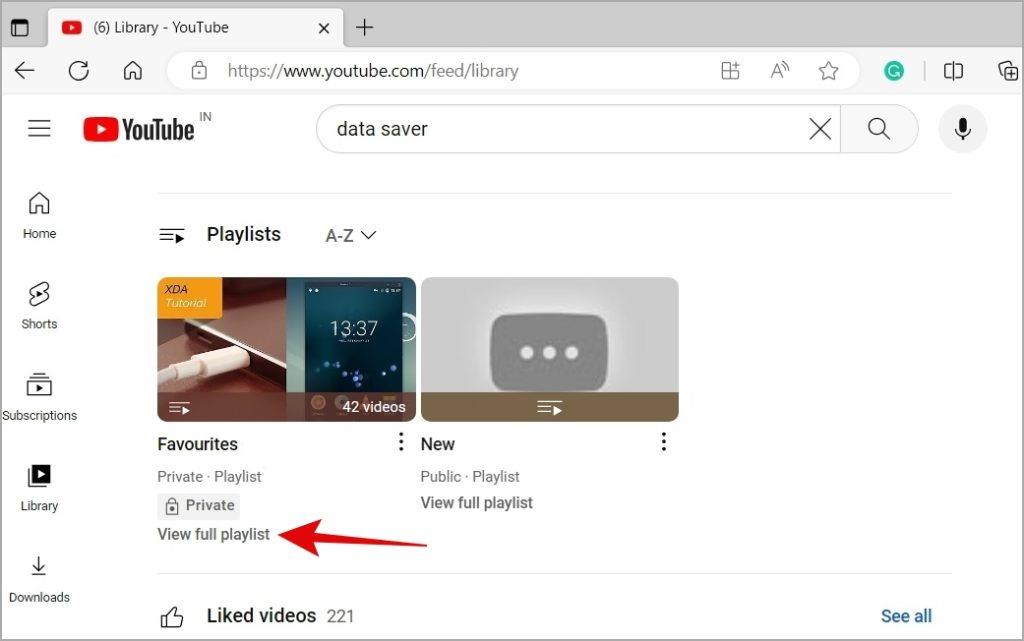The height and width of the screenshot is (641, 1024).
Task: Select Library in the sidebar
Action: point(39,488)
